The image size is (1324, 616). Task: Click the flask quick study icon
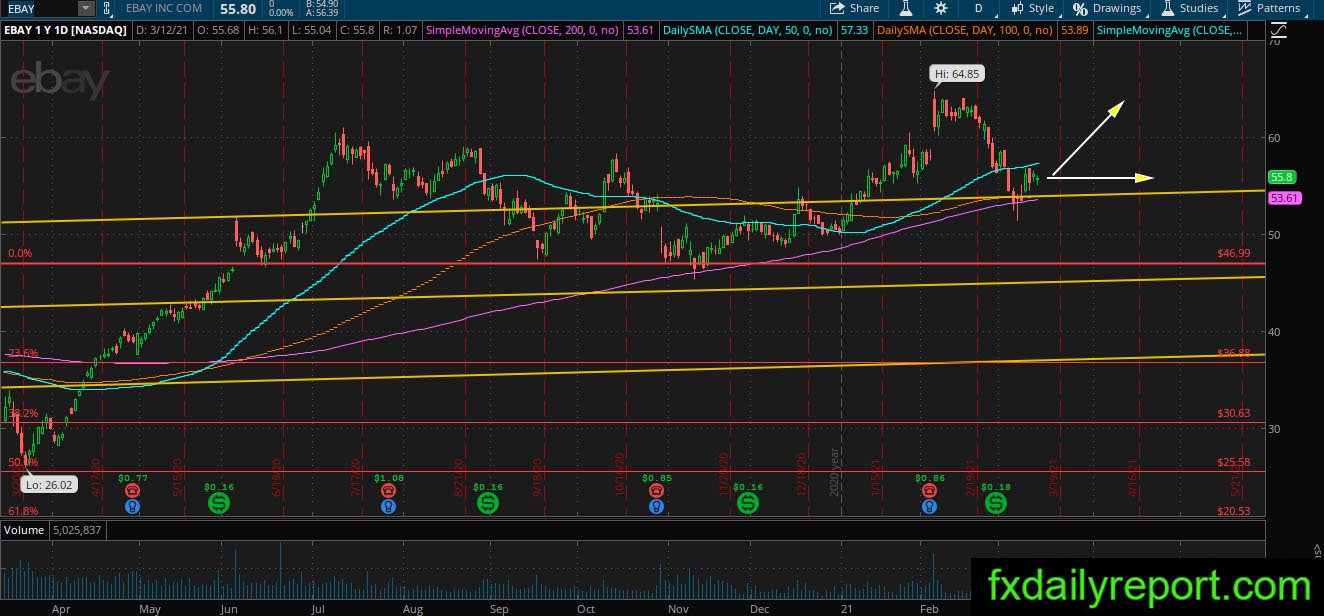point(906,8)
